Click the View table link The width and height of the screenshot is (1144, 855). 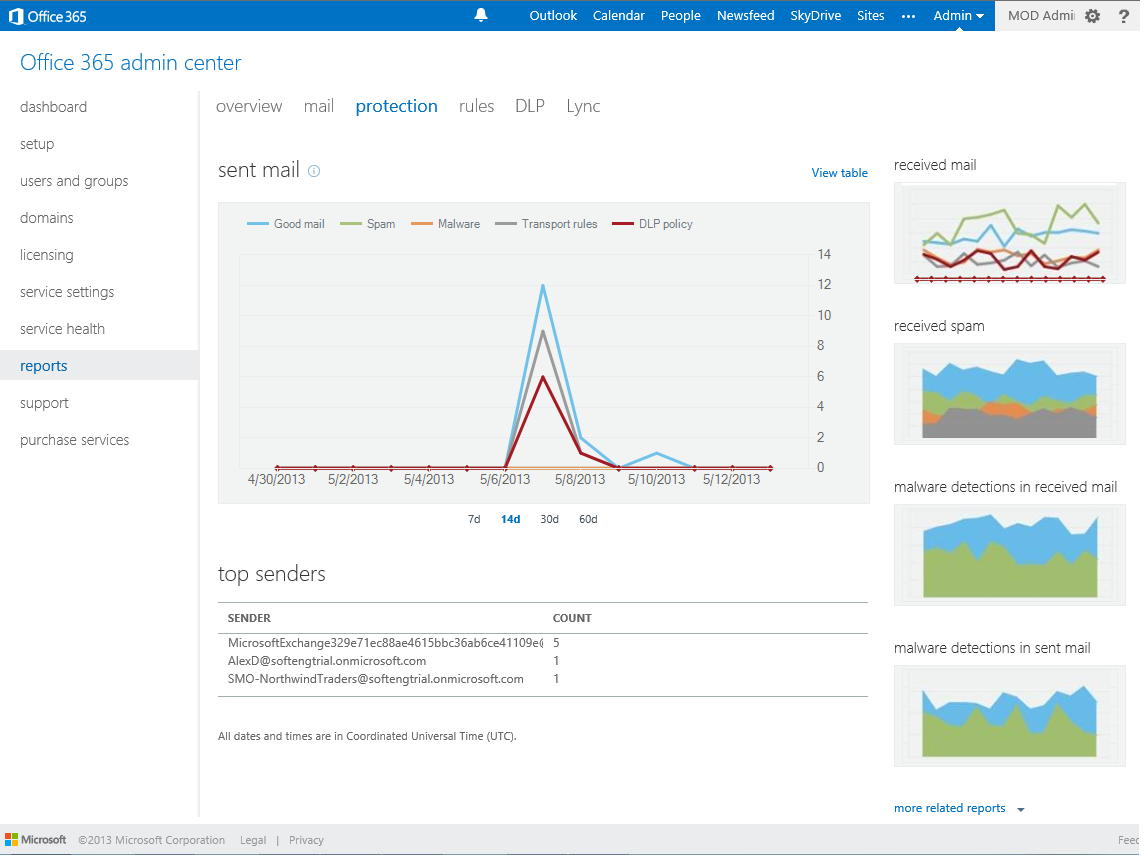point(839,173)
